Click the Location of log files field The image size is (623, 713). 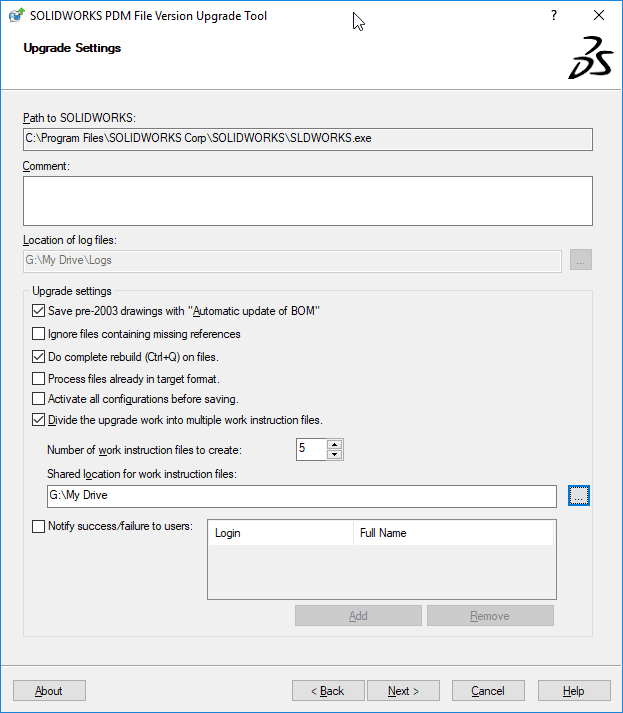292,261
